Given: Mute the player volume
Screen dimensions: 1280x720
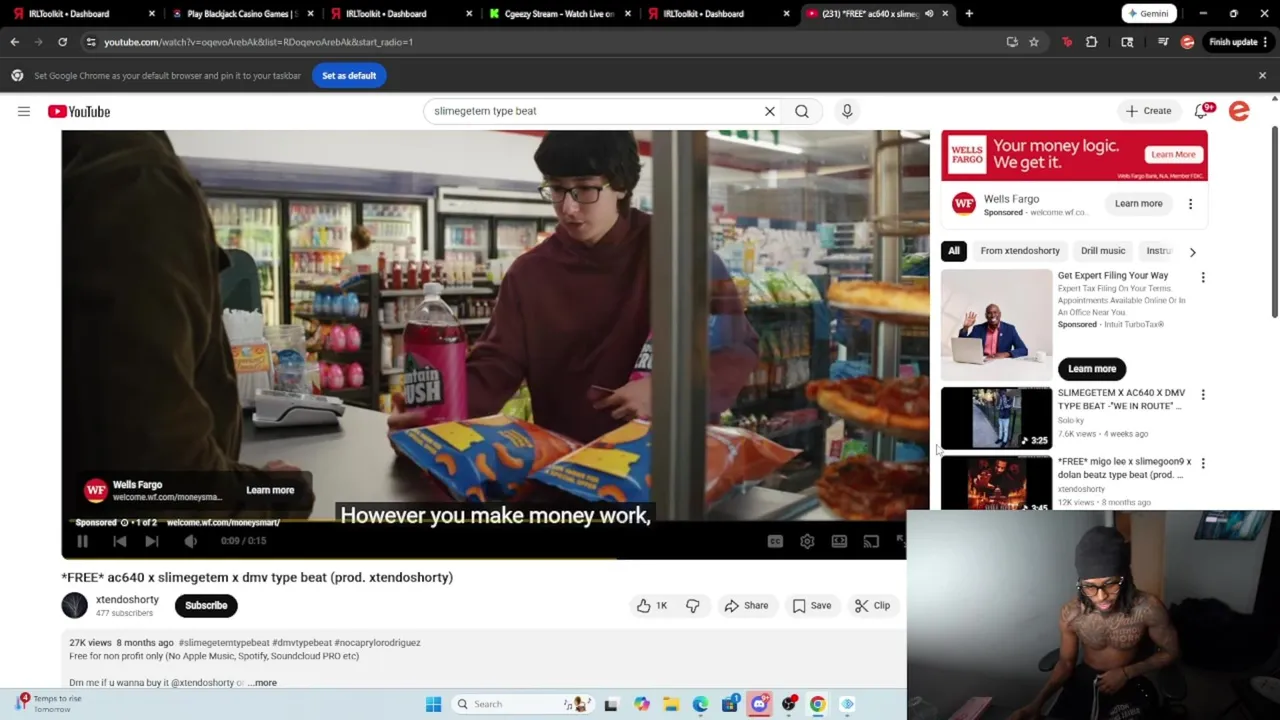Looking at the screenshot, I should tap(190, 541).
